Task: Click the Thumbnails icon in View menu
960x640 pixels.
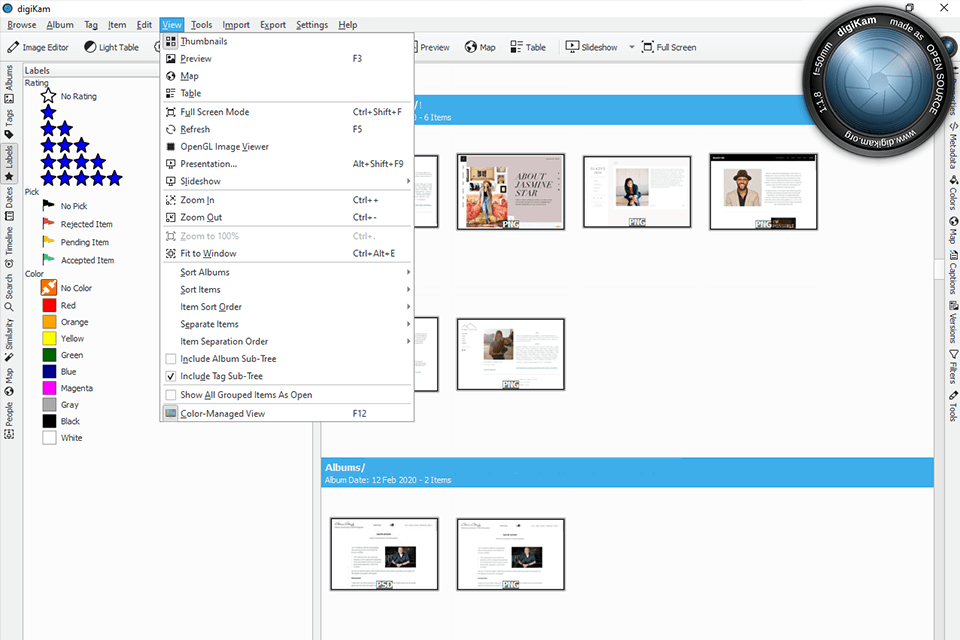Action: click(x=171, y=41)
